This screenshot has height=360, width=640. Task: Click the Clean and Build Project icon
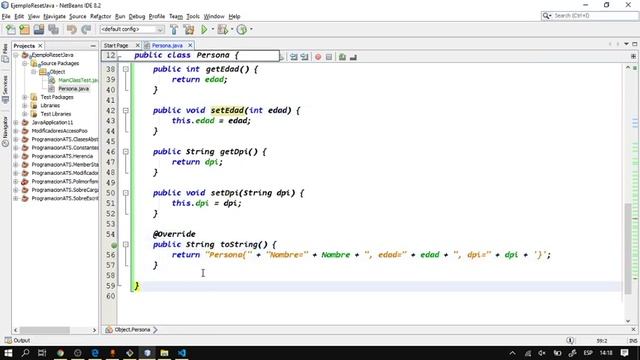[x=189, y=29]
